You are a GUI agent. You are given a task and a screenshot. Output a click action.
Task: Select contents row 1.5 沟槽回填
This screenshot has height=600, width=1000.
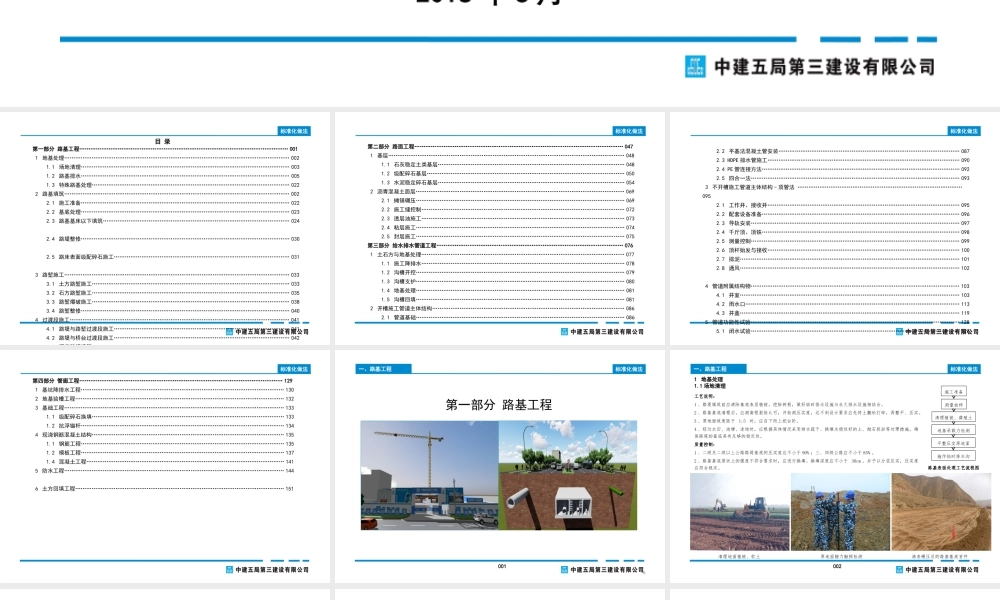(x=508, y=299)
